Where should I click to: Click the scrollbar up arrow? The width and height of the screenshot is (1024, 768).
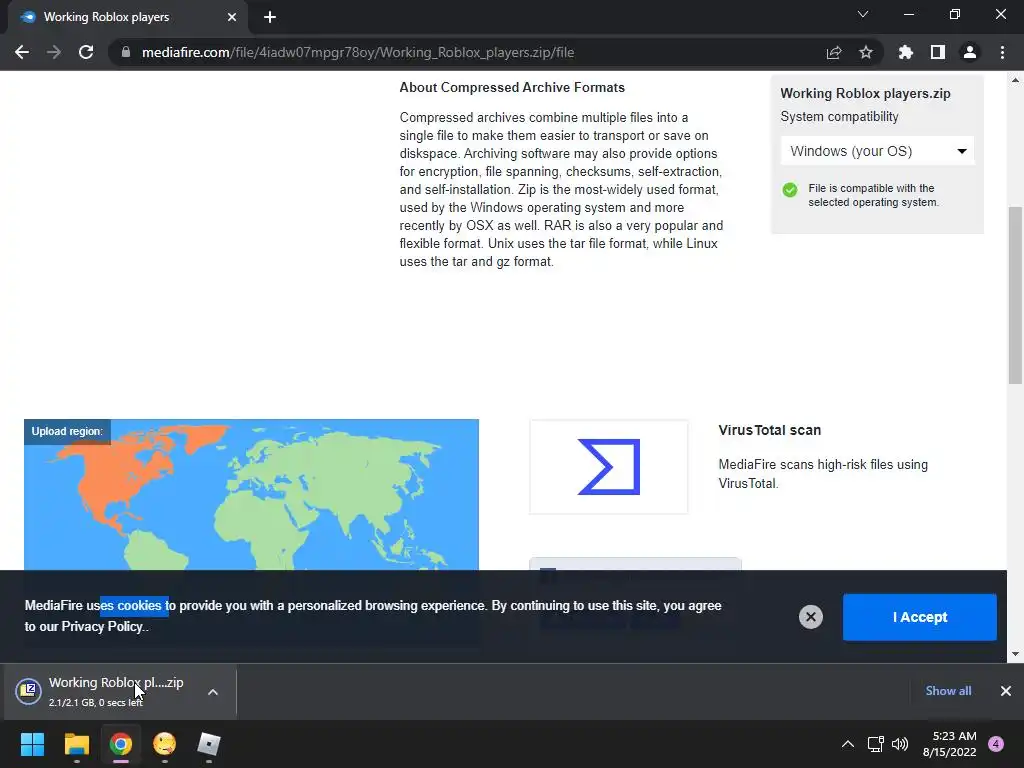click(1015, 80)
